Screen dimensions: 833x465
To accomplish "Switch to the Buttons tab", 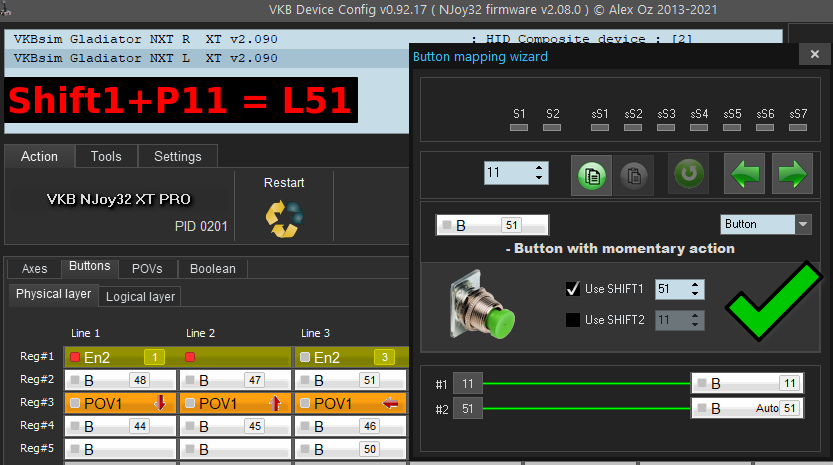I will point(90,266).
